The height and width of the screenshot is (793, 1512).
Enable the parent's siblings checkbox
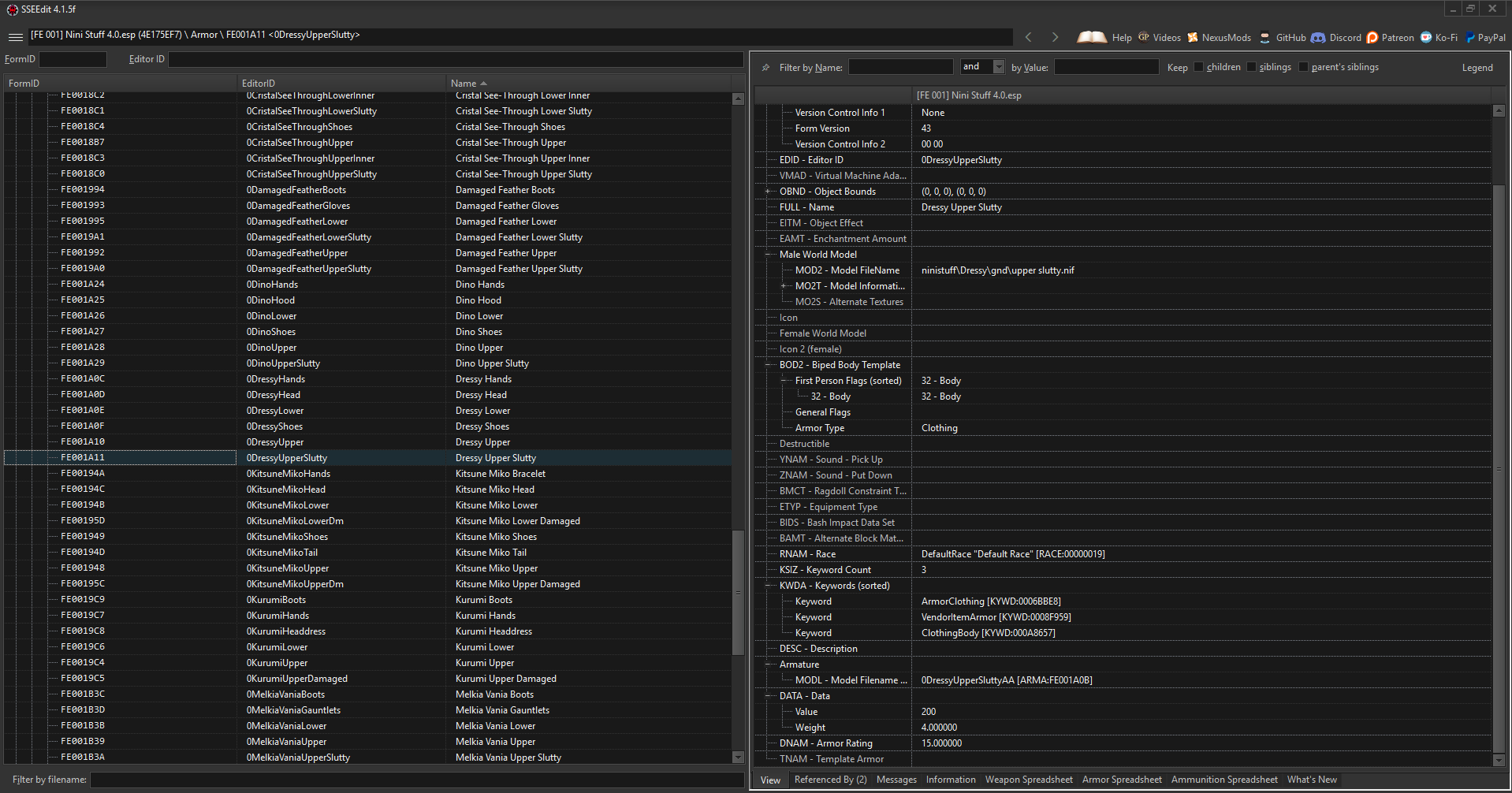[1303, 67]
